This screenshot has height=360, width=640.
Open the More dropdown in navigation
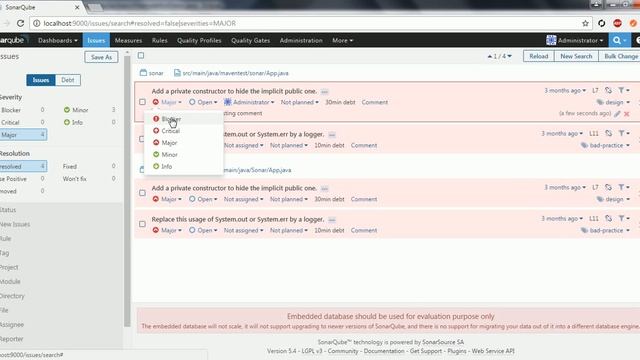(342, 40)
